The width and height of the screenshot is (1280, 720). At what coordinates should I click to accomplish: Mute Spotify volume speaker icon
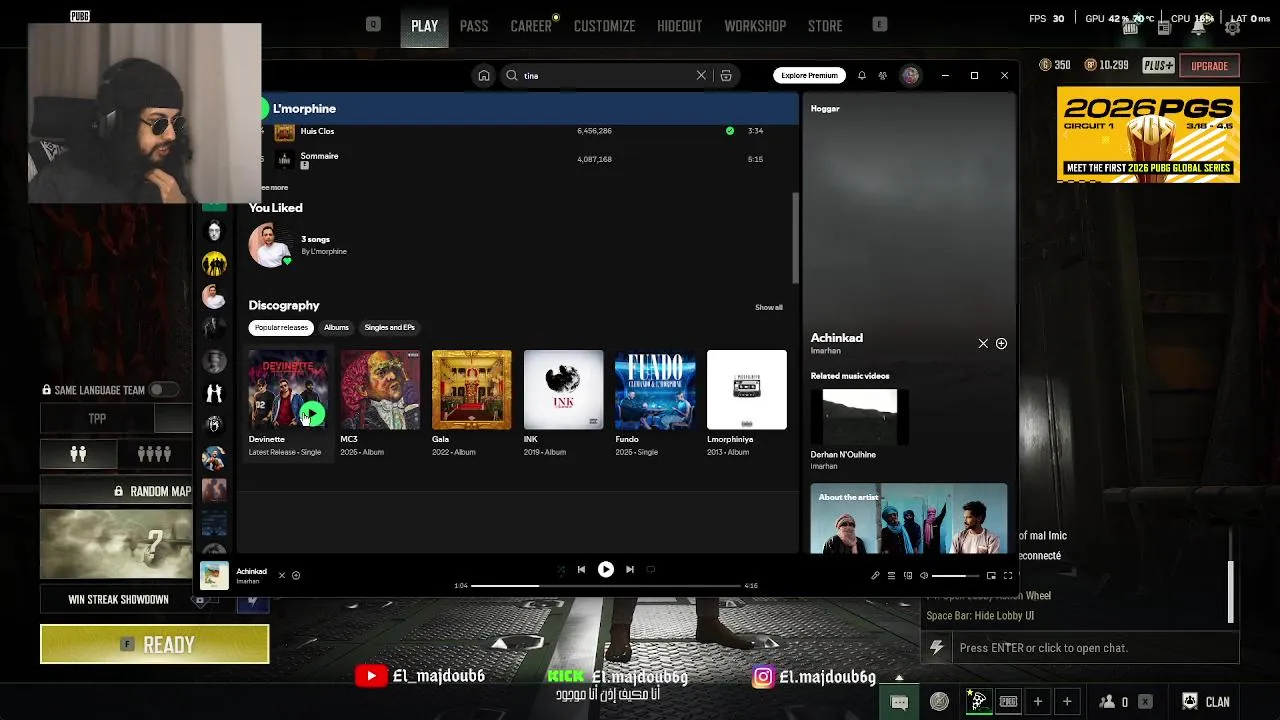pos(924,575)
